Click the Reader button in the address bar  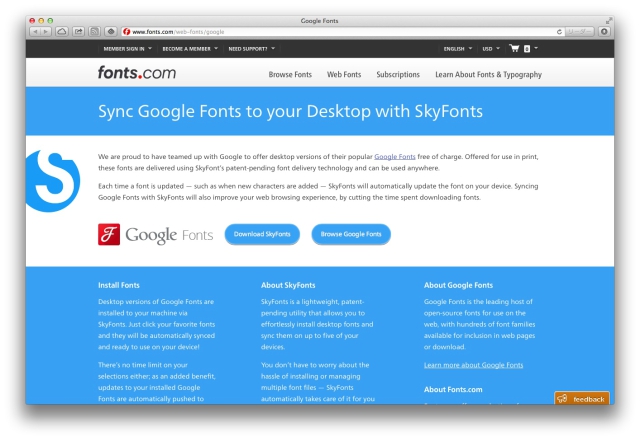point(580,32)
